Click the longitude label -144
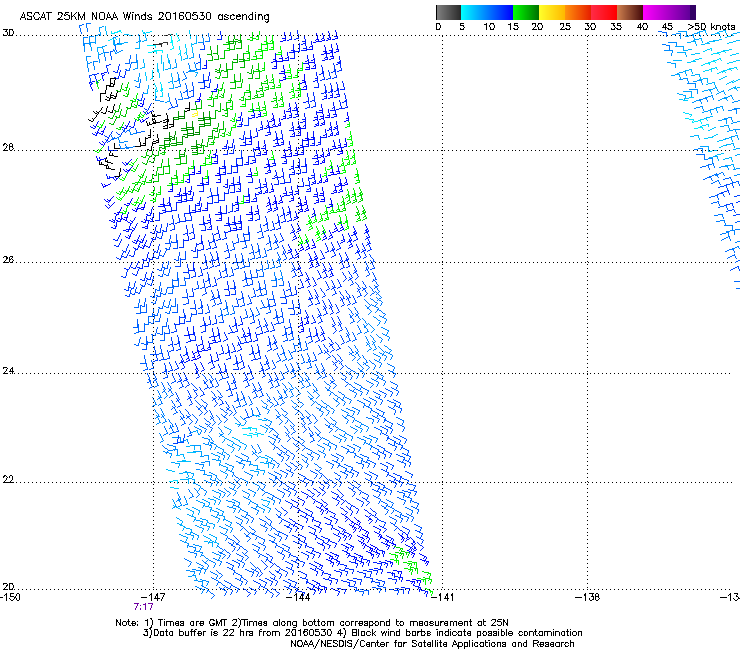 (x=298, y=597)
